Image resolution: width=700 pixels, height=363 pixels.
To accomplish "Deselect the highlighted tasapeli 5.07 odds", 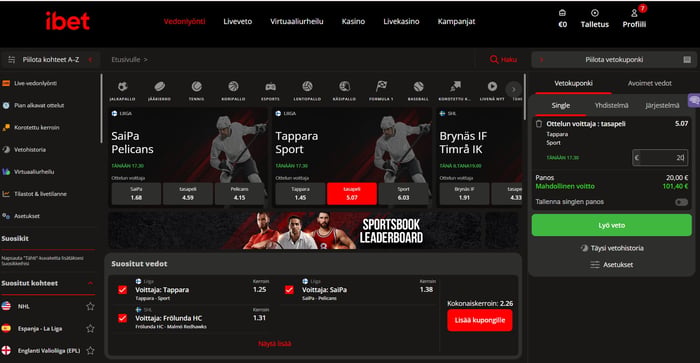I will click(x=352, y=193).
